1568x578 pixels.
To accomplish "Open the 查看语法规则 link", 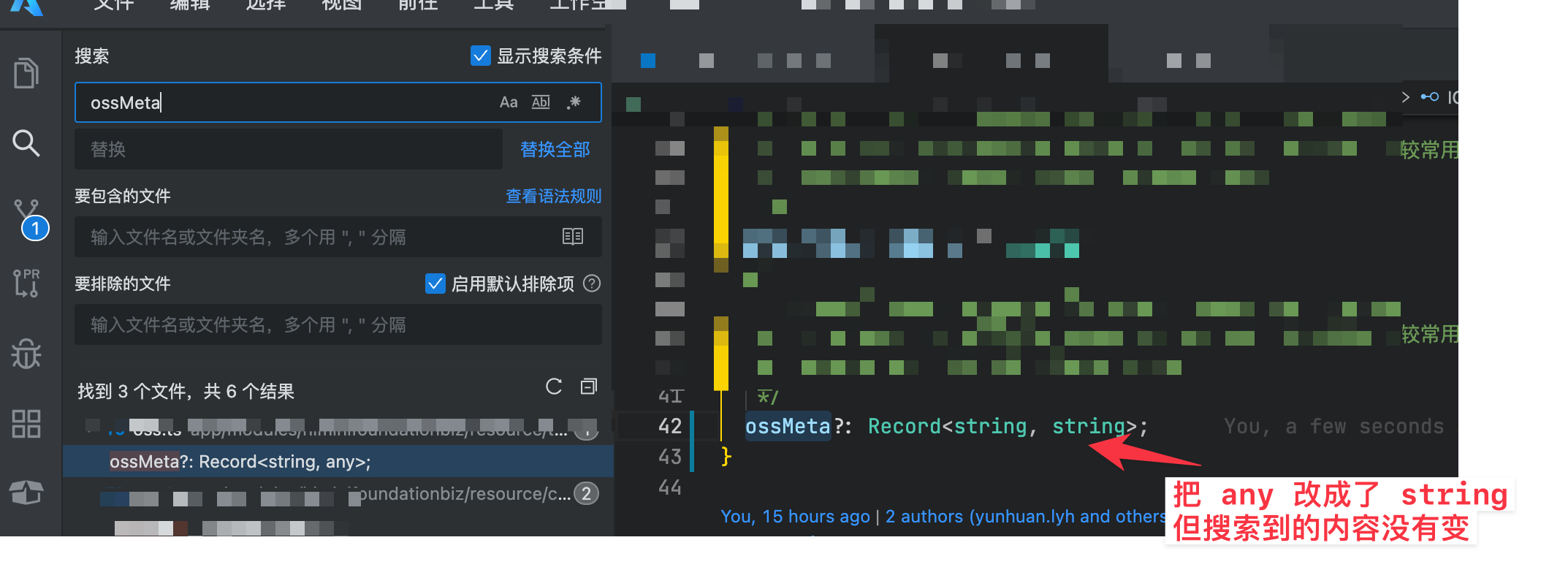I will click(554, 196).
